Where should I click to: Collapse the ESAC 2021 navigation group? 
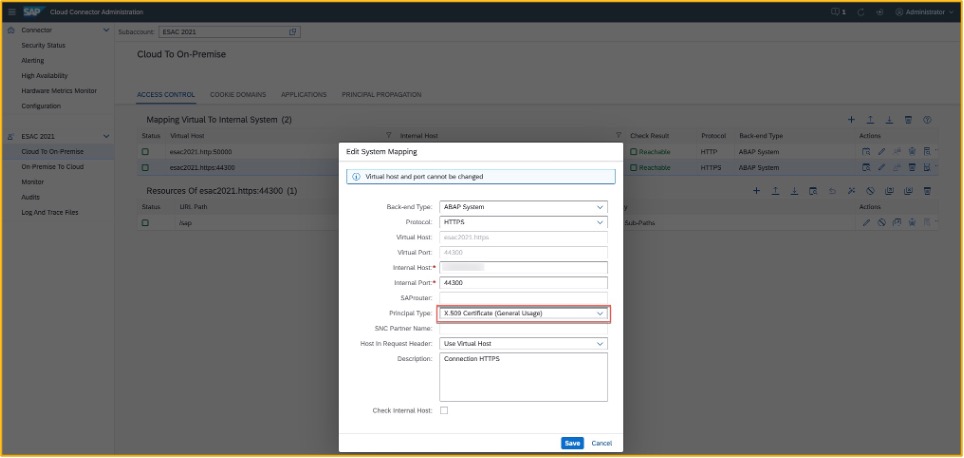(x=106, y=136)
